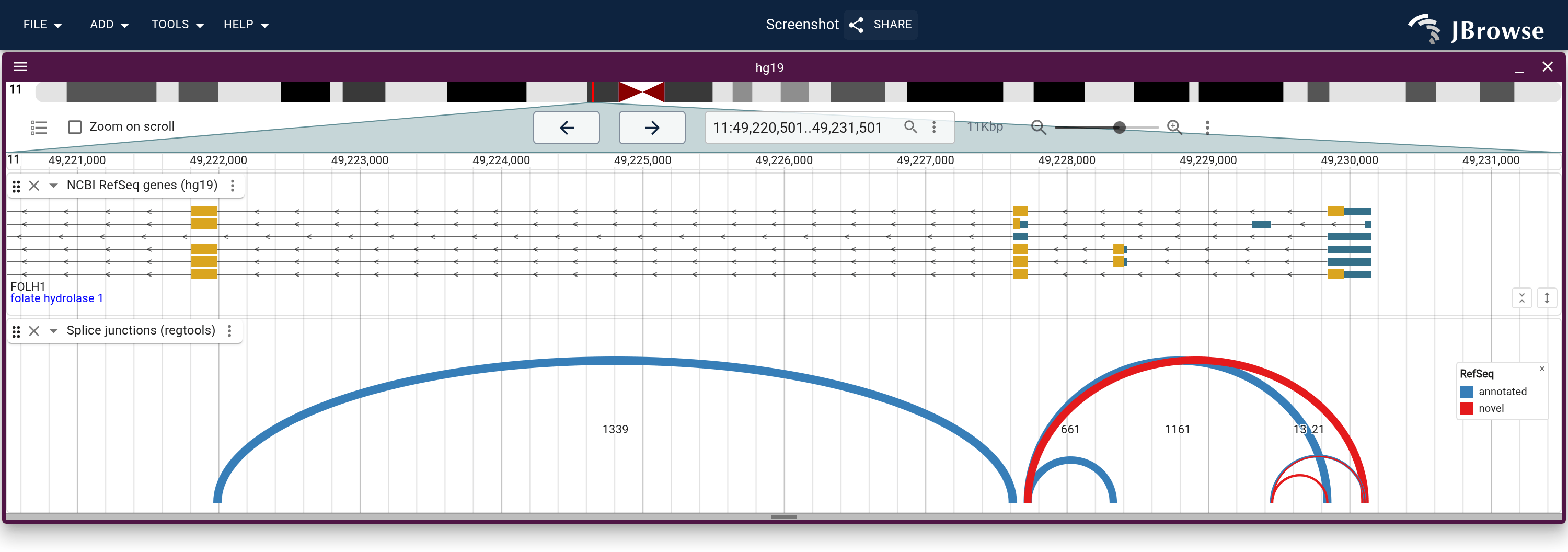
Task: Click the 11Kbp region size label
Action: [x=985, y=126]
